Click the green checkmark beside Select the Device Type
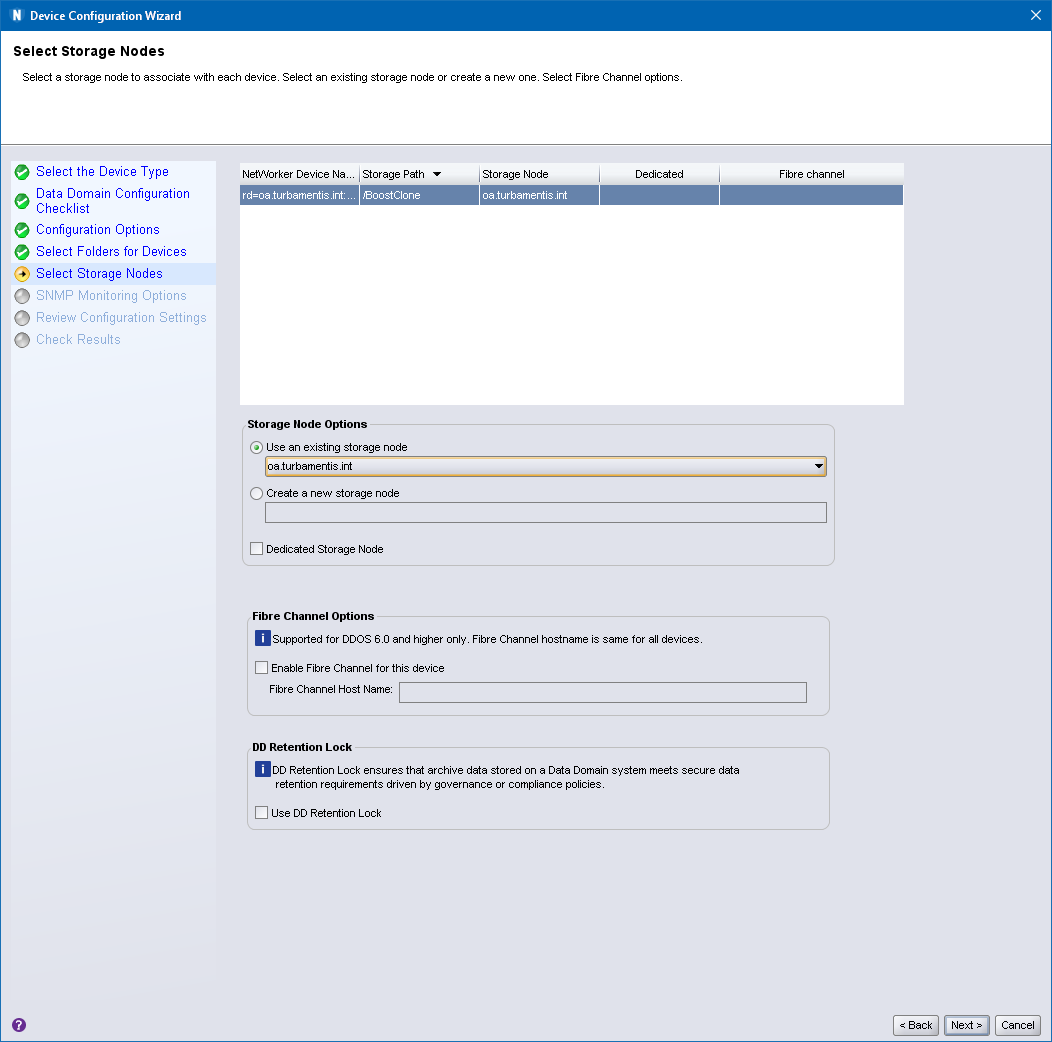This screenshot has height=1042, width=1052. (x=22, y=171)
